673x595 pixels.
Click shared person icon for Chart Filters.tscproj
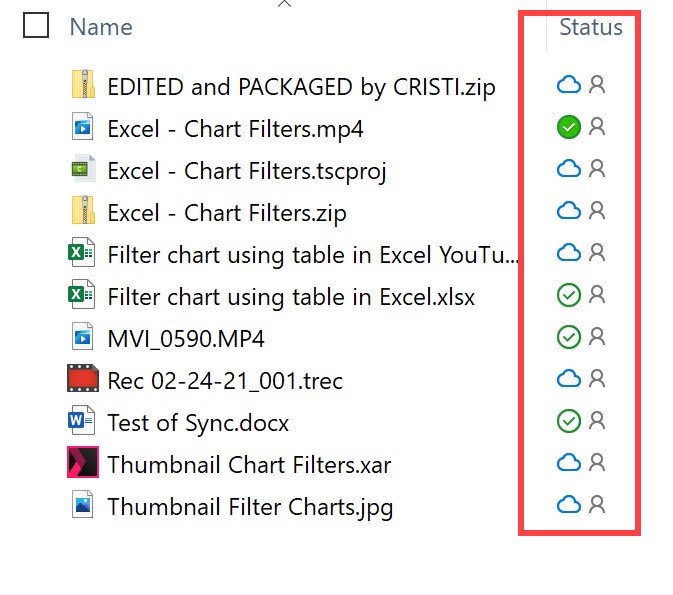pyautogui.click(x=597, y=168)
